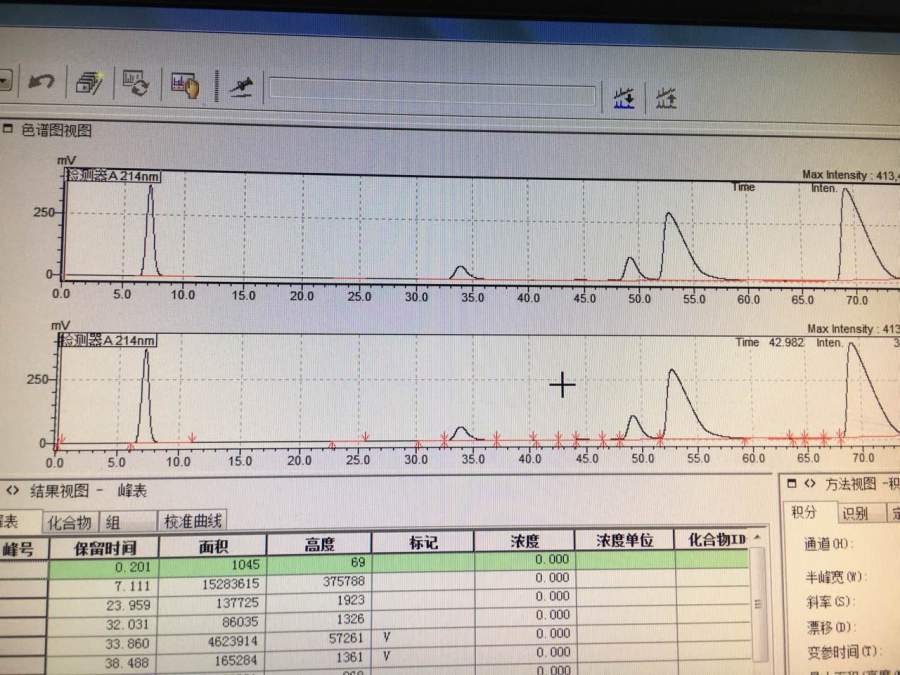Select retention time cell 33.860

[x=104, y=644]
